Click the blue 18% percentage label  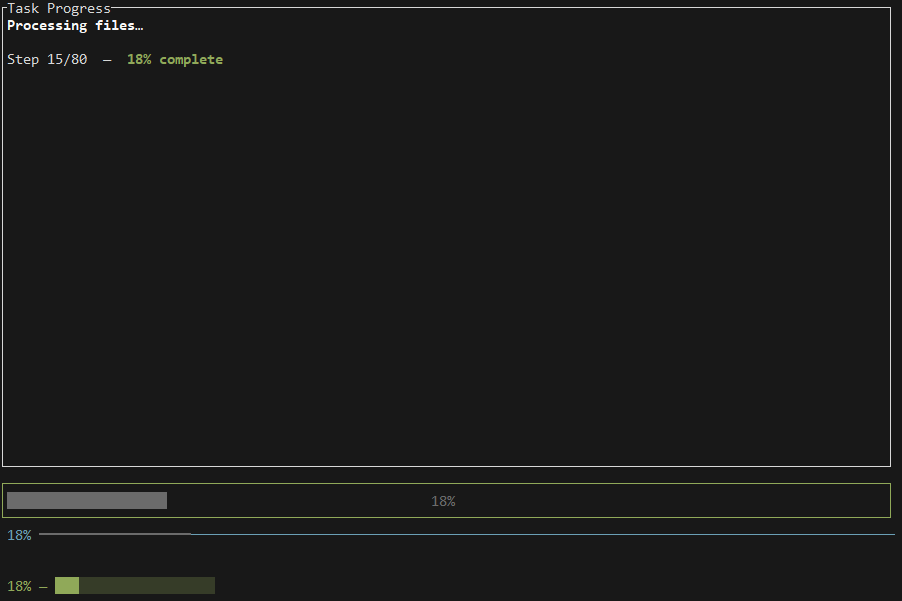18,534
